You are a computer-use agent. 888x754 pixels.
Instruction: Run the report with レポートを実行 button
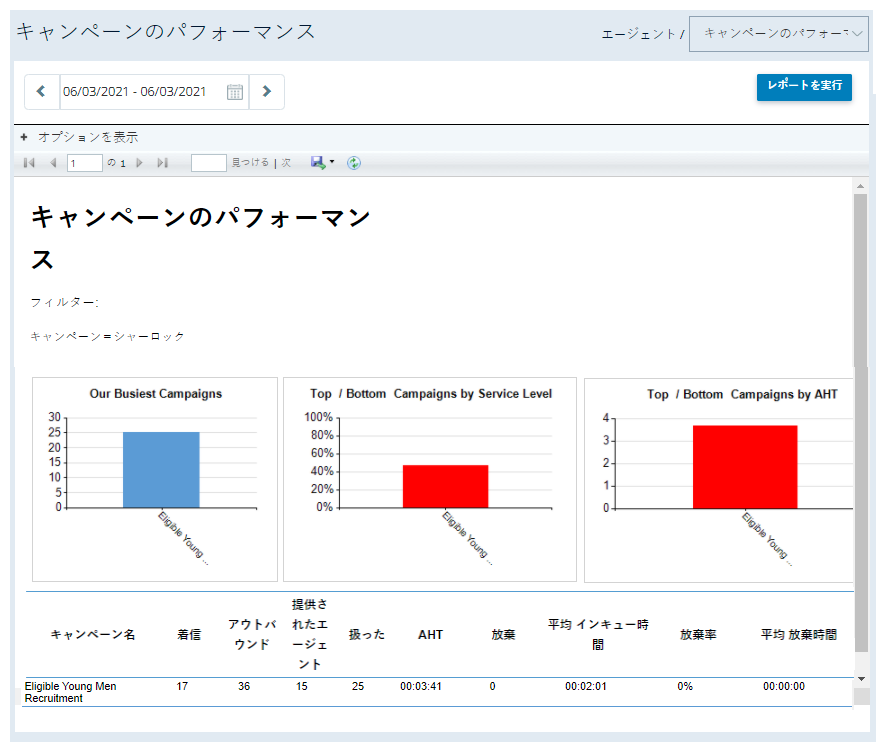(804, 87)
